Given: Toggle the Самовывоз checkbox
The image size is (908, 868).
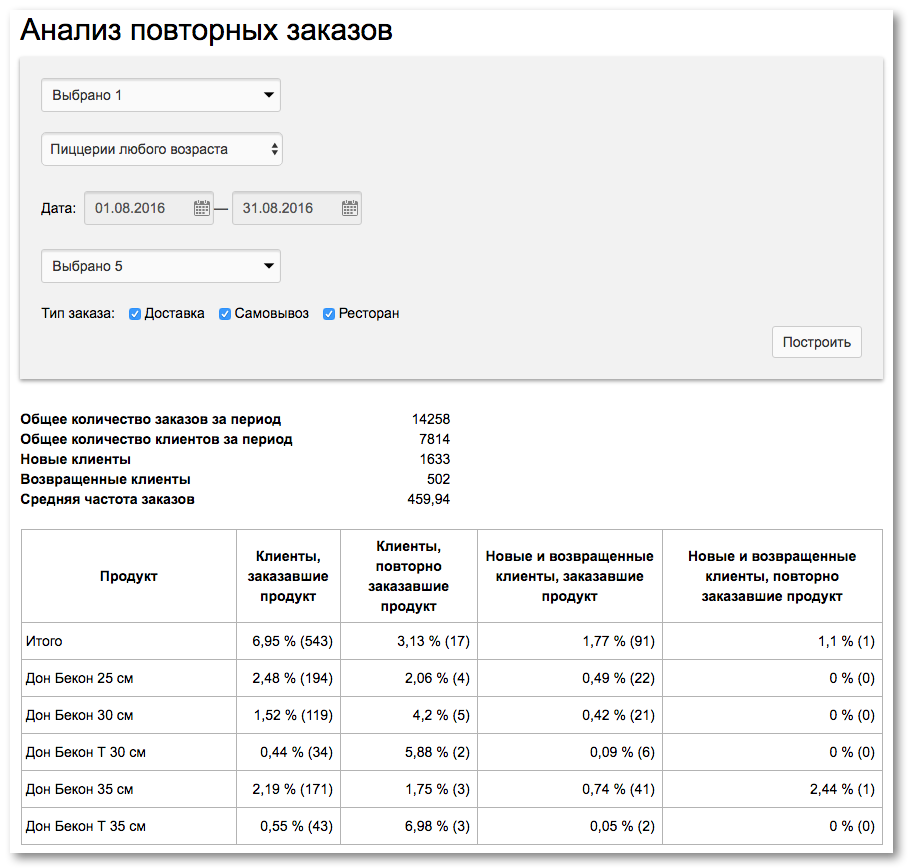Looking at the screenshot, I should (225, 314).
